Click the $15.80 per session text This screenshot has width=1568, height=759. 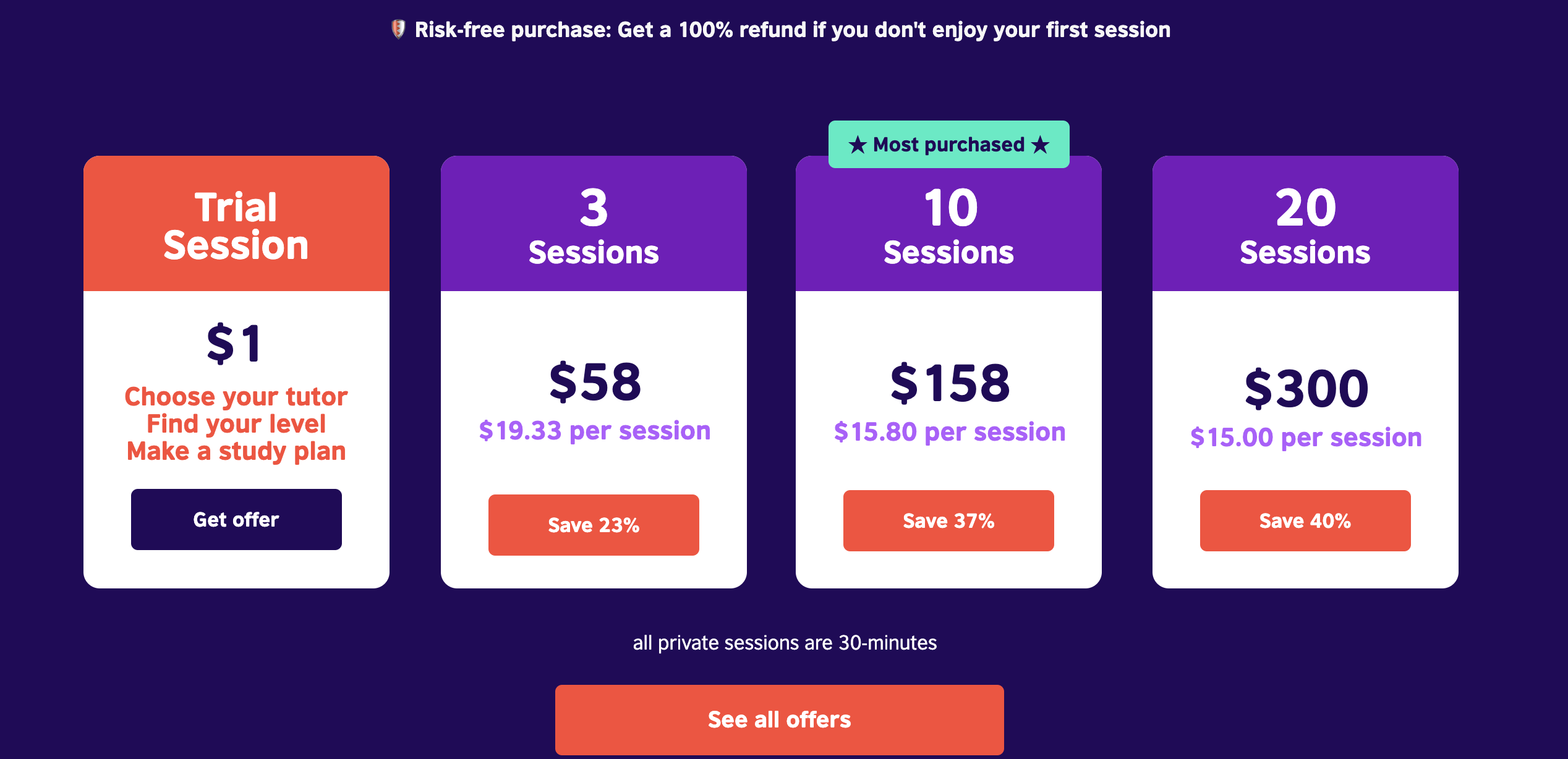pos(950,431)
